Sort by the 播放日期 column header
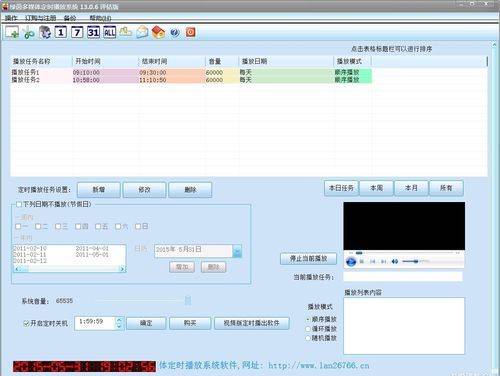Viewport: 500px width, 376px height. [286, 61]
